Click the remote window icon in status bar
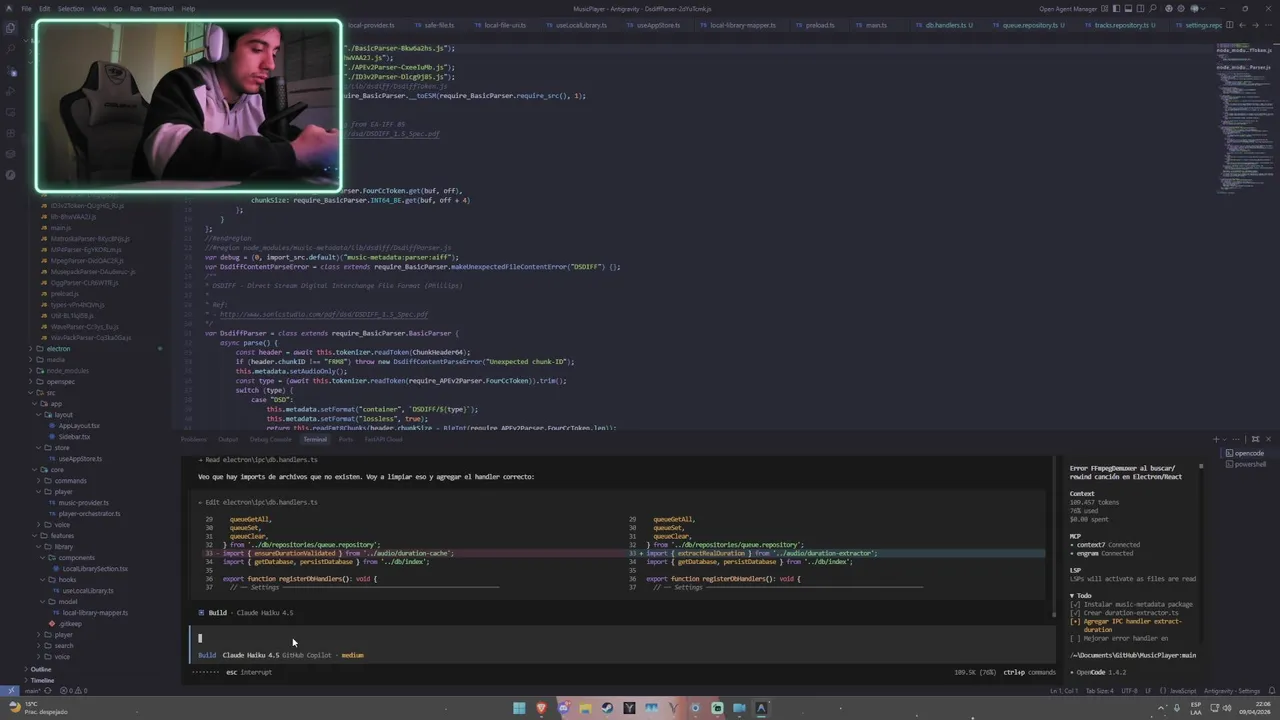1280x720 pixels. coord(11,691)
